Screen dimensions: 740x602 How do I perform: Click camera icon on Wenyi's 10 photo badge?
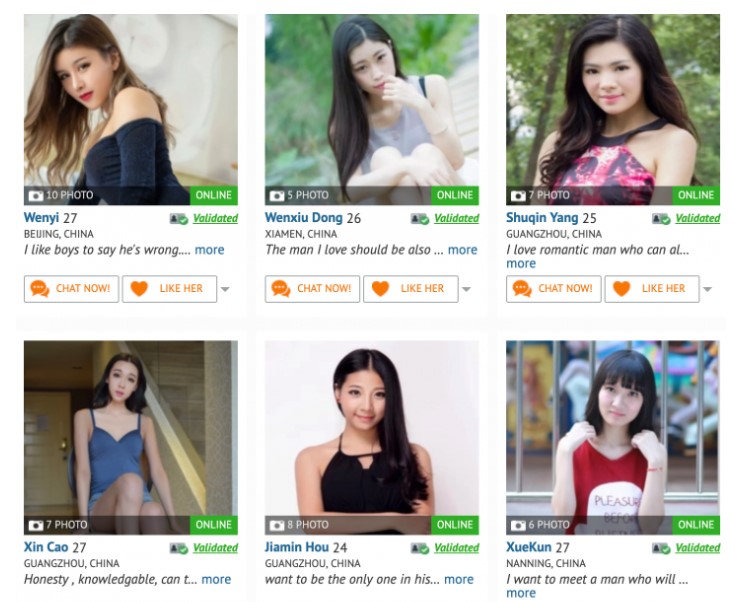click(x=35, y=195)
